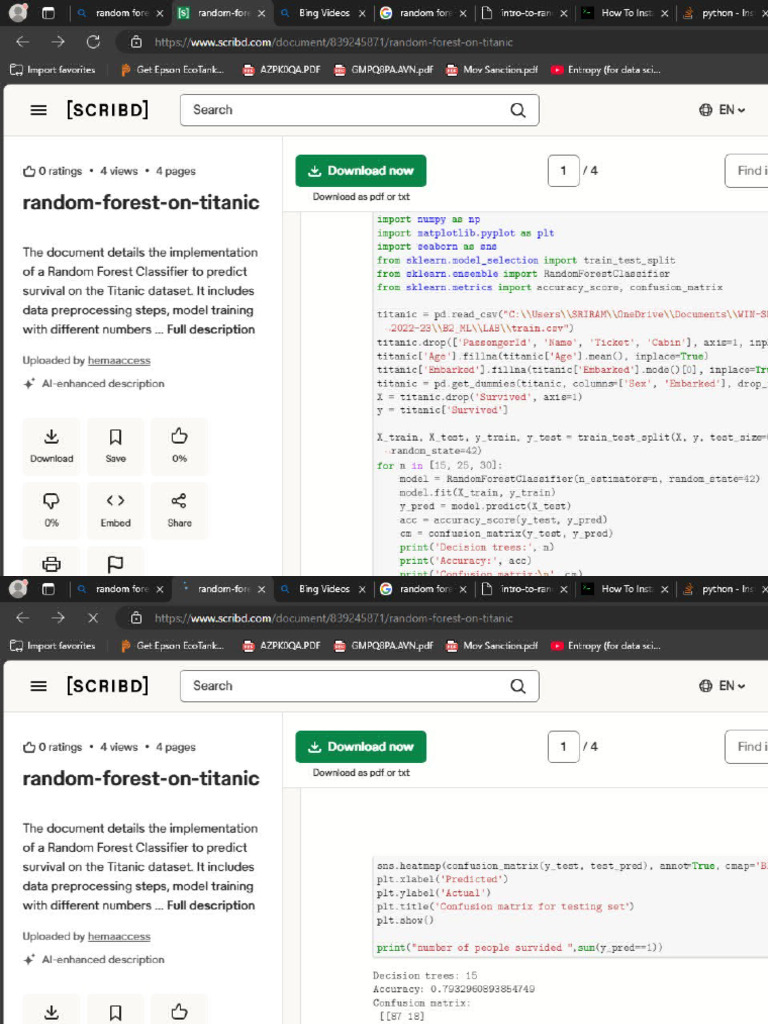Image resolution: width=768 pixels, height=1024 pixels.
Task: Open the AZPK0QA.PDF bookmark in the upper window
Action: pyautogui.click(x=281, y=69)
